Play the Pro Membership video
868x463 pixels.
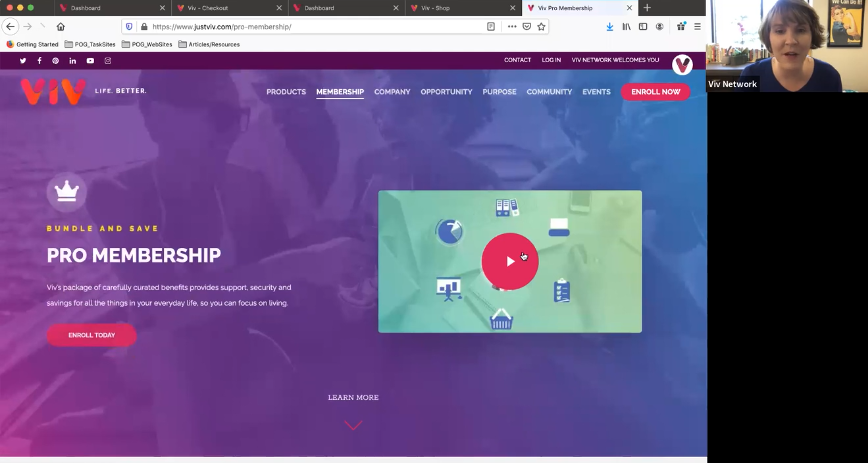[x=510, y=261]
